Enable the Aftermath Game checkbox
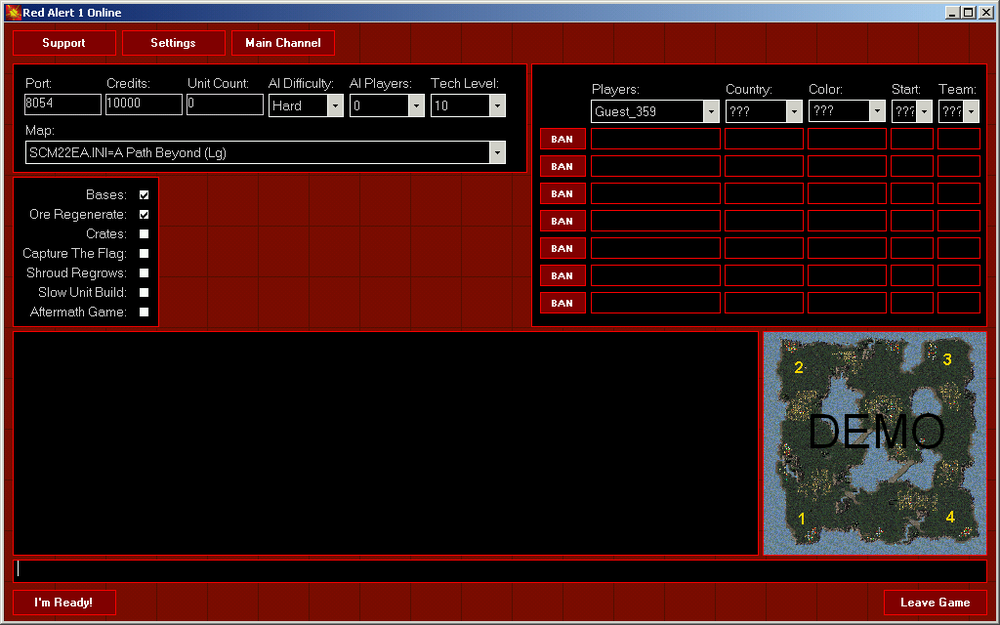1000x625 pixels. 144,312
